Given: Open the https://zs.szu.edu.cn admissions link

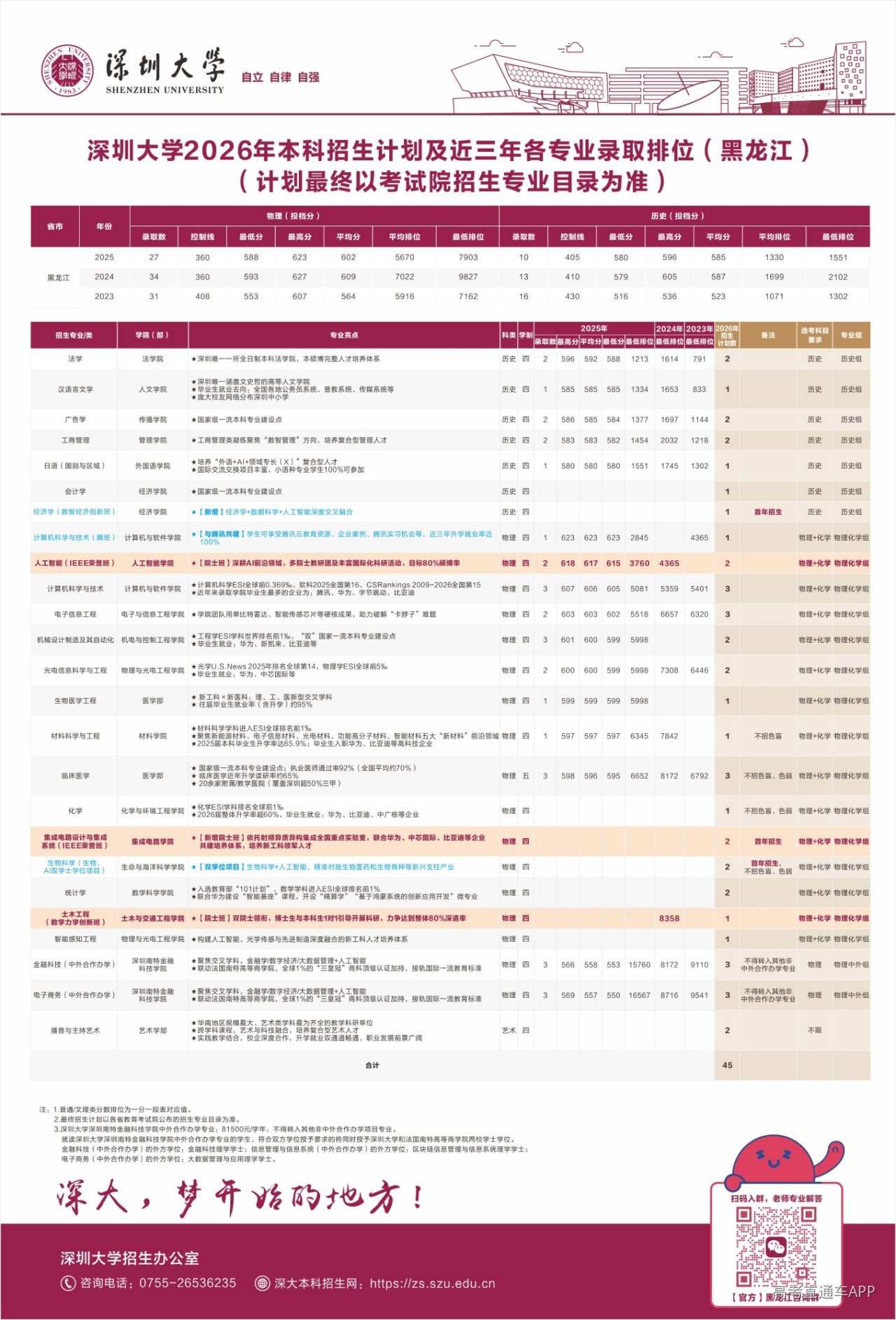Looking at the screenshot, I should pyautogui.click(x=432, y=1284).
